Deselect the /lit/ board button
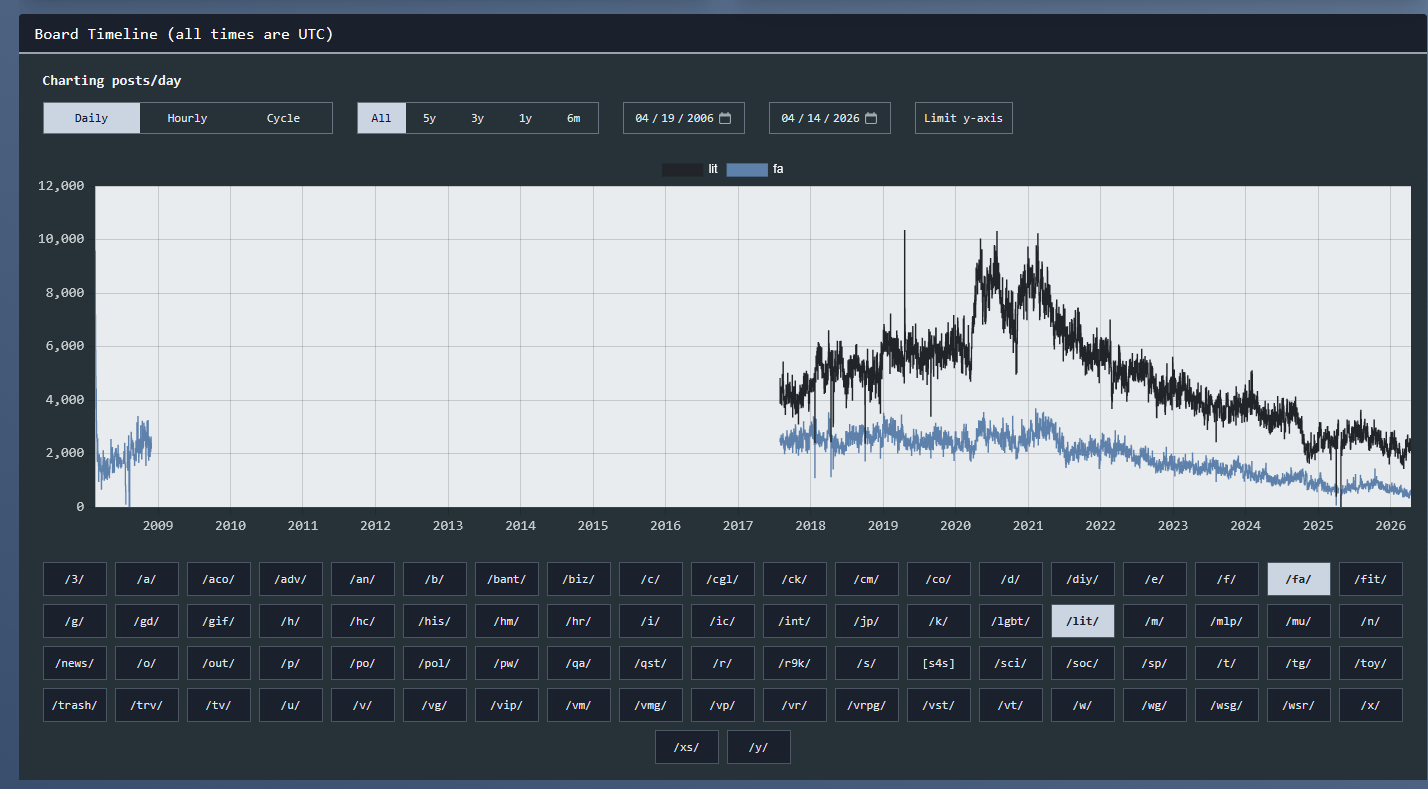The image size is (1428, 789). click(x=1083, y=621)
